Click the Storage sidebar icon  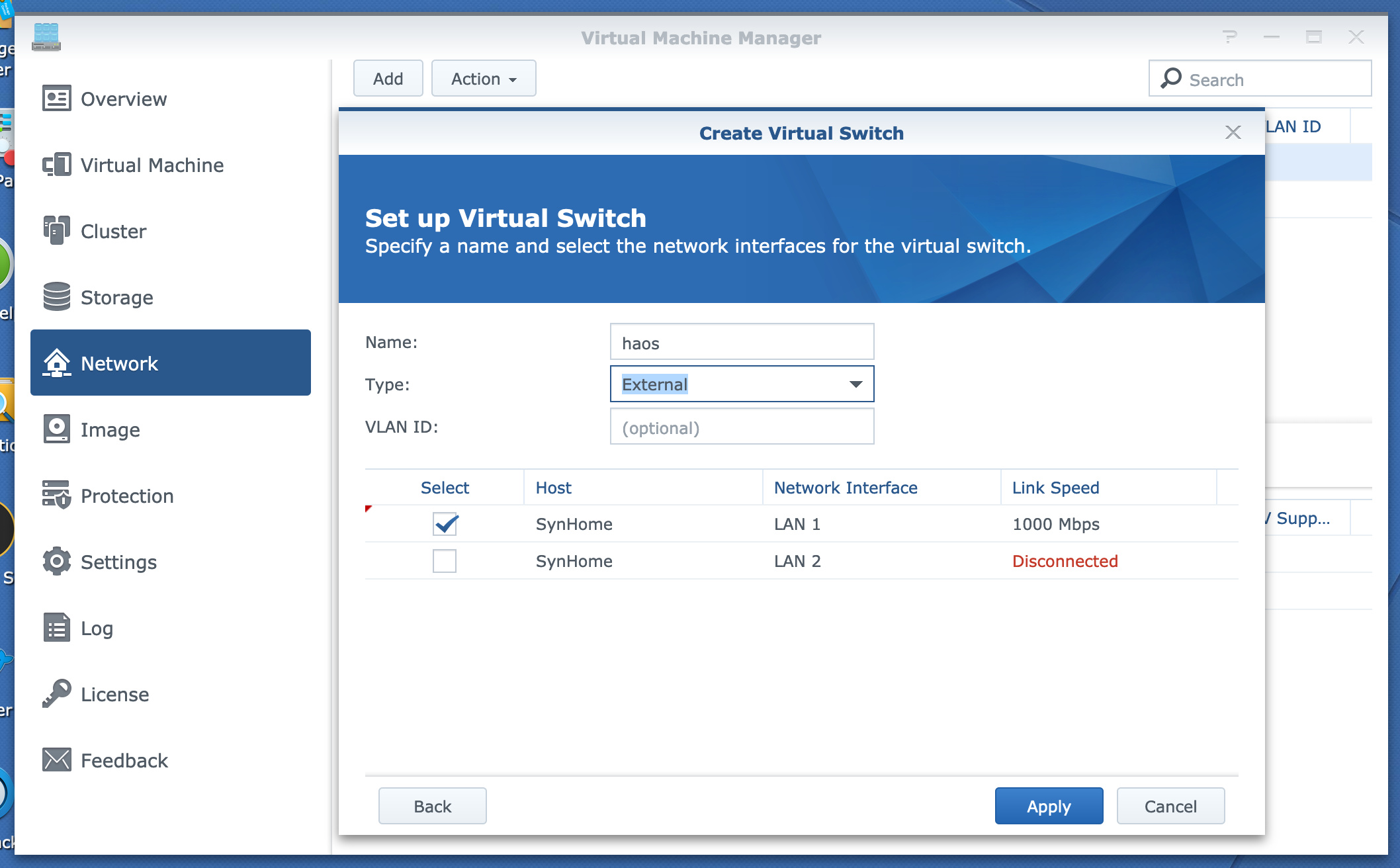[x=56, y=297]
